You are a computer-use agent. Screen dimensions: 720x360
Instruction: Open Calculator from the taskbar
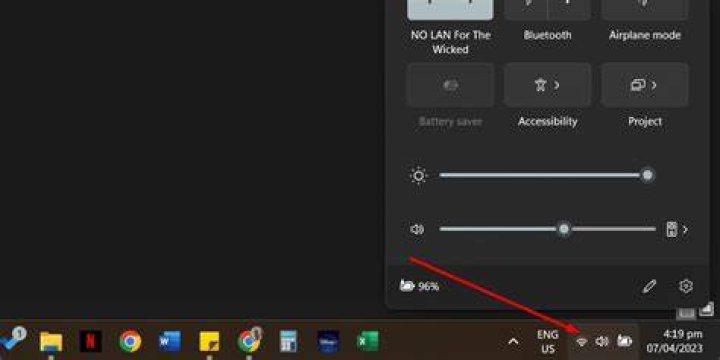(288, 342)
